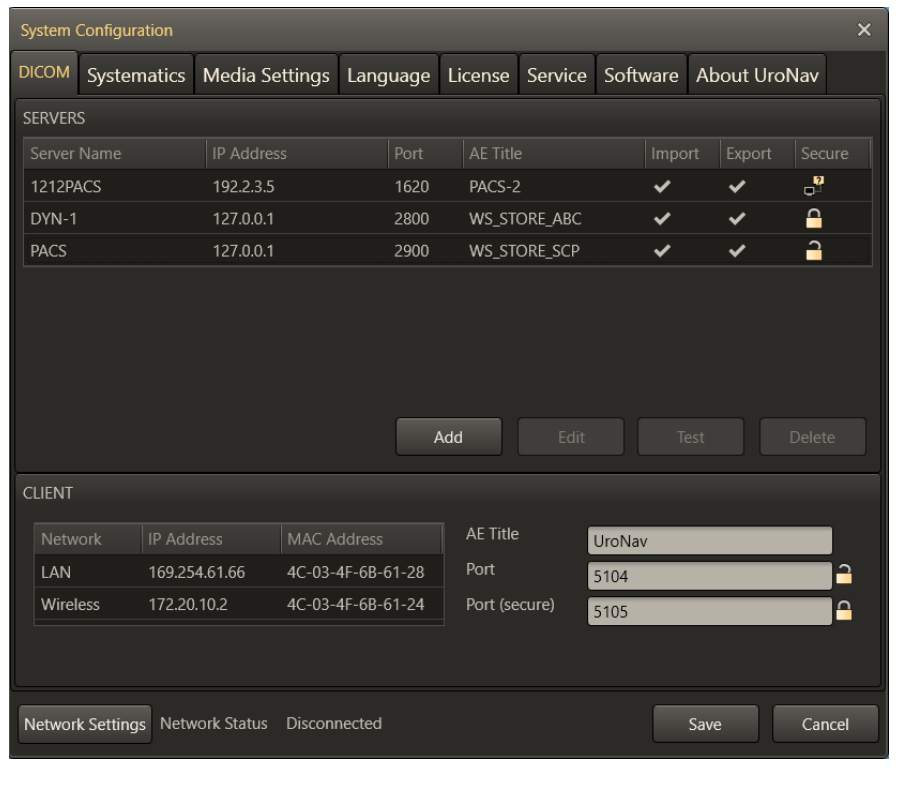The width and height of the screenshot is (903, 786).
Task: Switch to the Language tab
Action: coord(389,75)
